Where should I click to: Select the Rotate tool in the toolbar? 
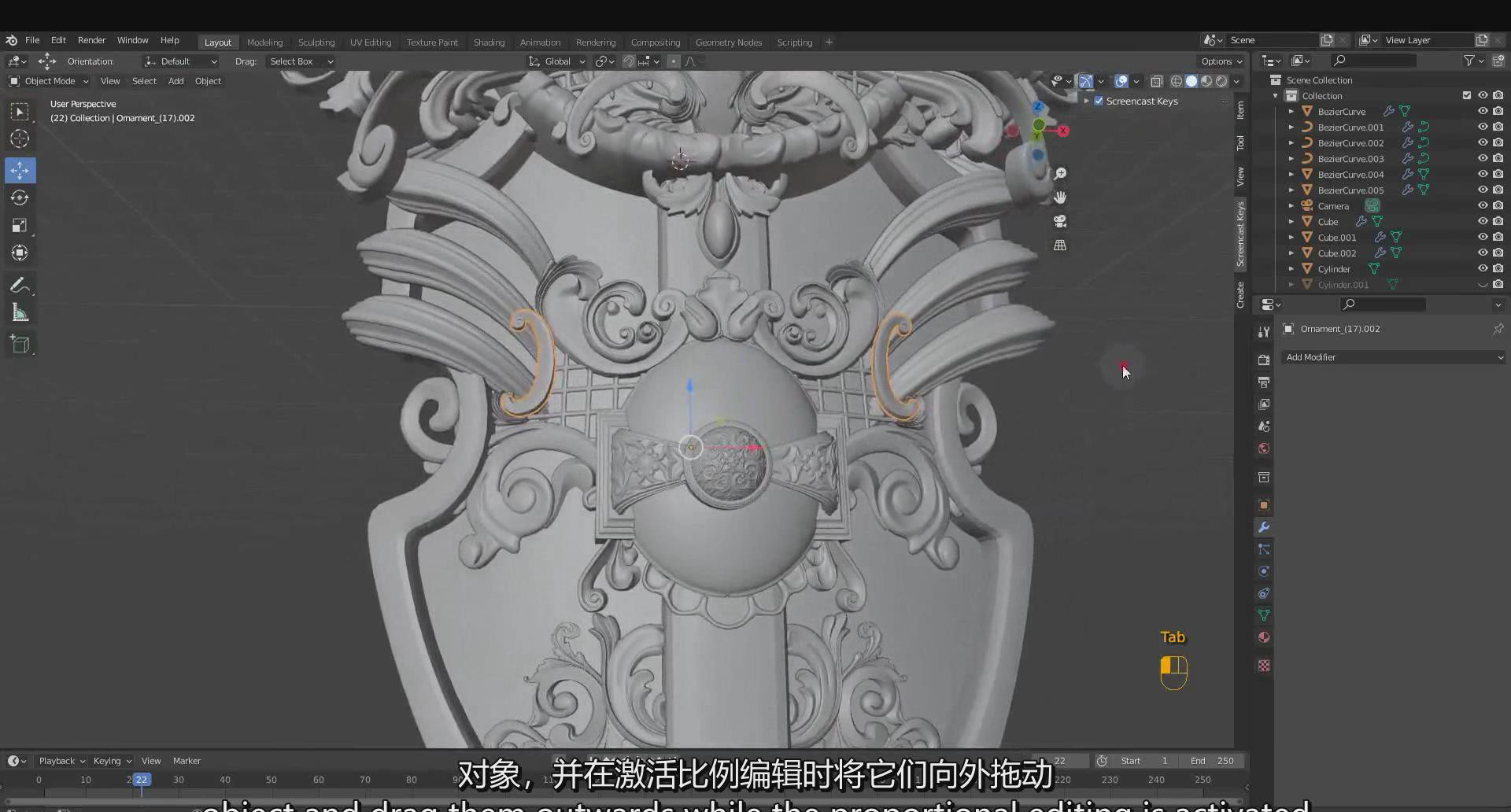[x=20, y=198]
